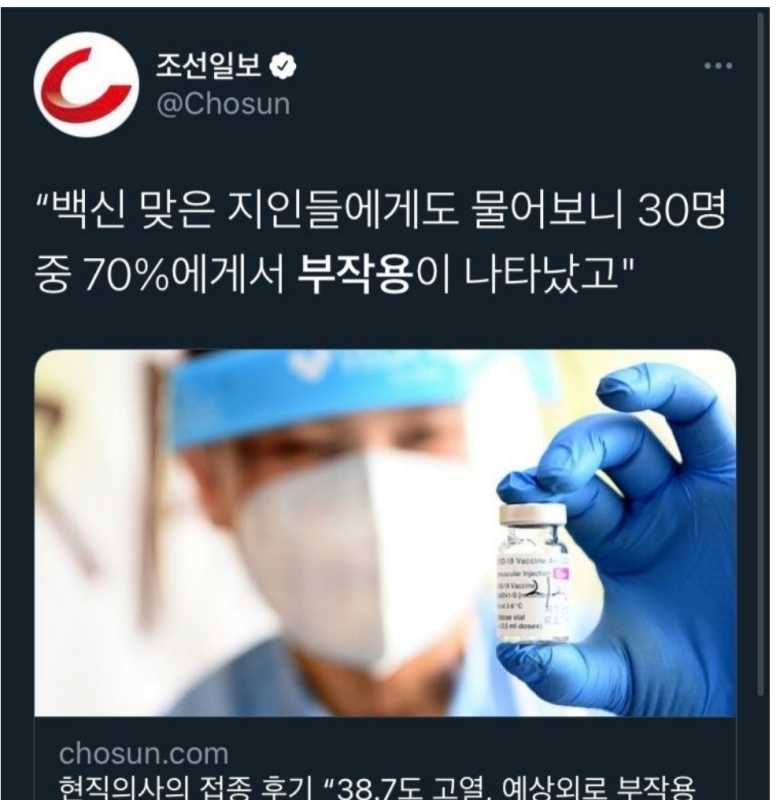Open the chosun.com domain link
This screenshot has height=800, width=780.
[x=143, y=754]
